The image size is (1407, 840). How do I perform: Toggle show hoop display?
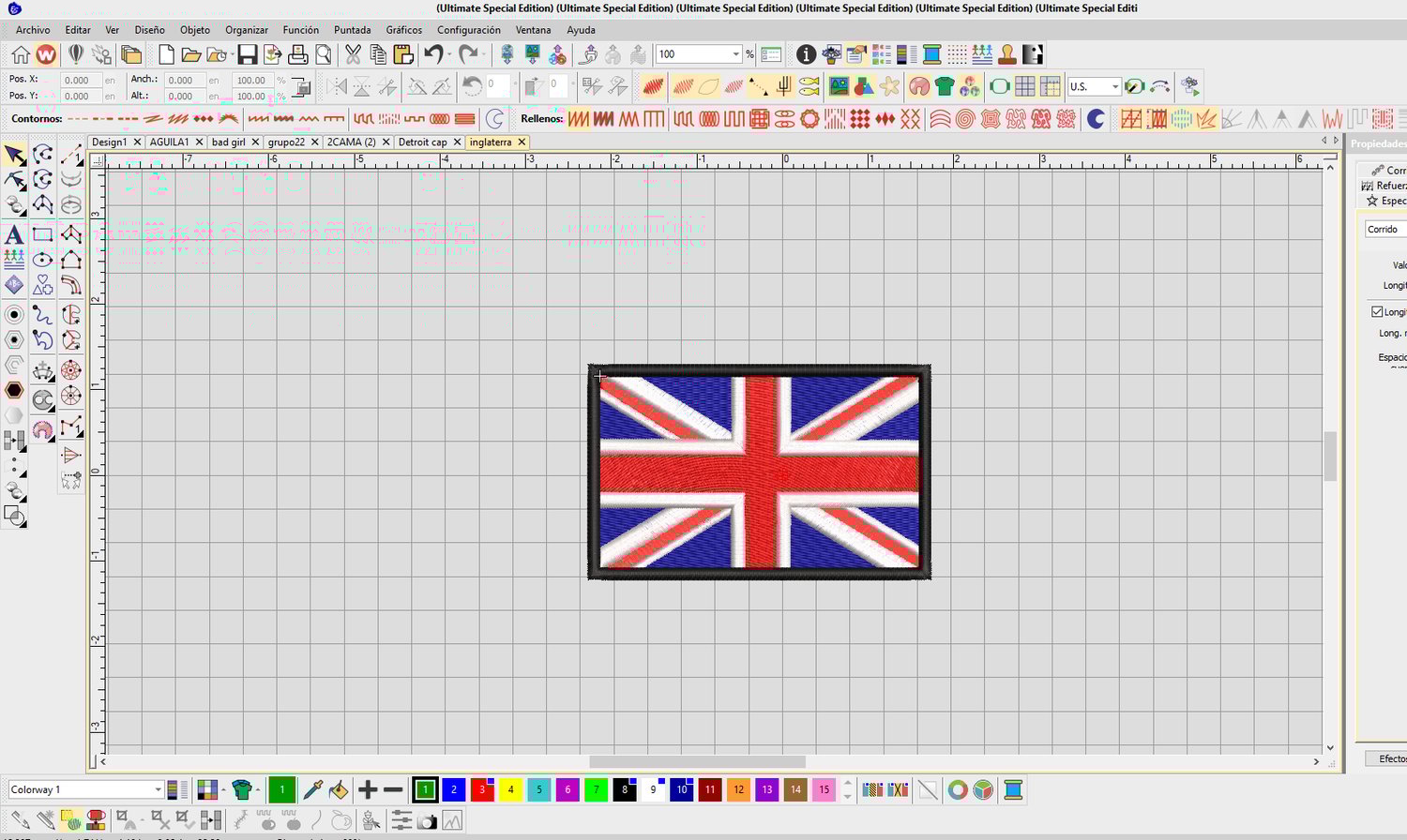click(999, 87)
